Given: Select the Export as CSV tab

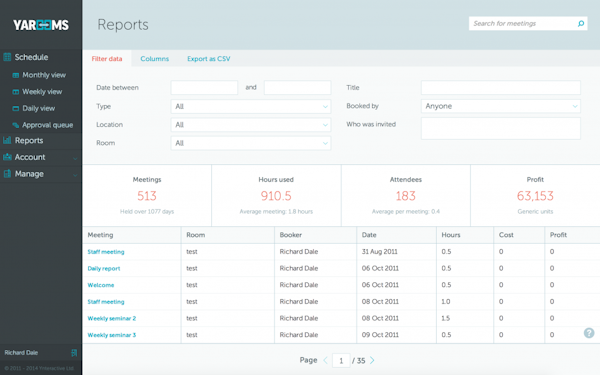Looking at the screenshot, I should (209, 59).
